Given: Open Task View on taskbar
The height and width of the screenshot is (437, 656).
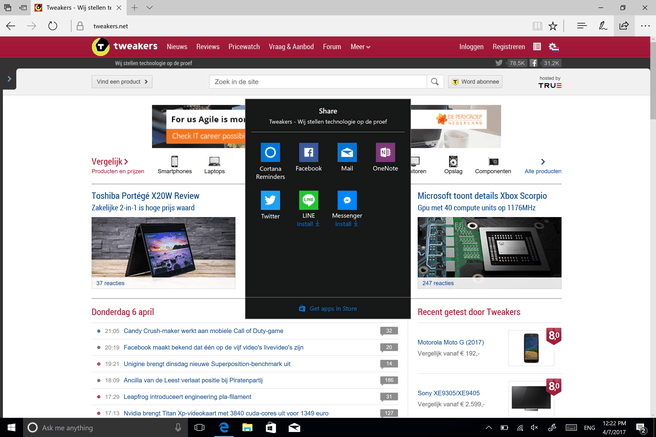Looking at the screenshot, I should point(200,427).
